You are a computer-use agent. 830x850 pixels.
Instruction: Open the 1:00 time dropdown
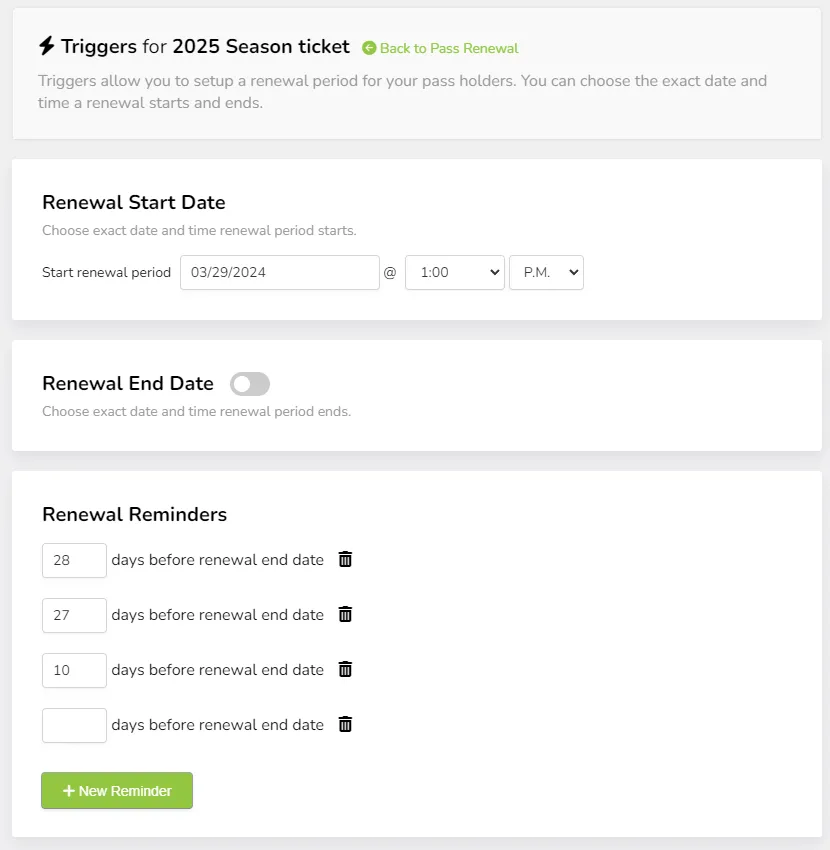pos(455,273)
